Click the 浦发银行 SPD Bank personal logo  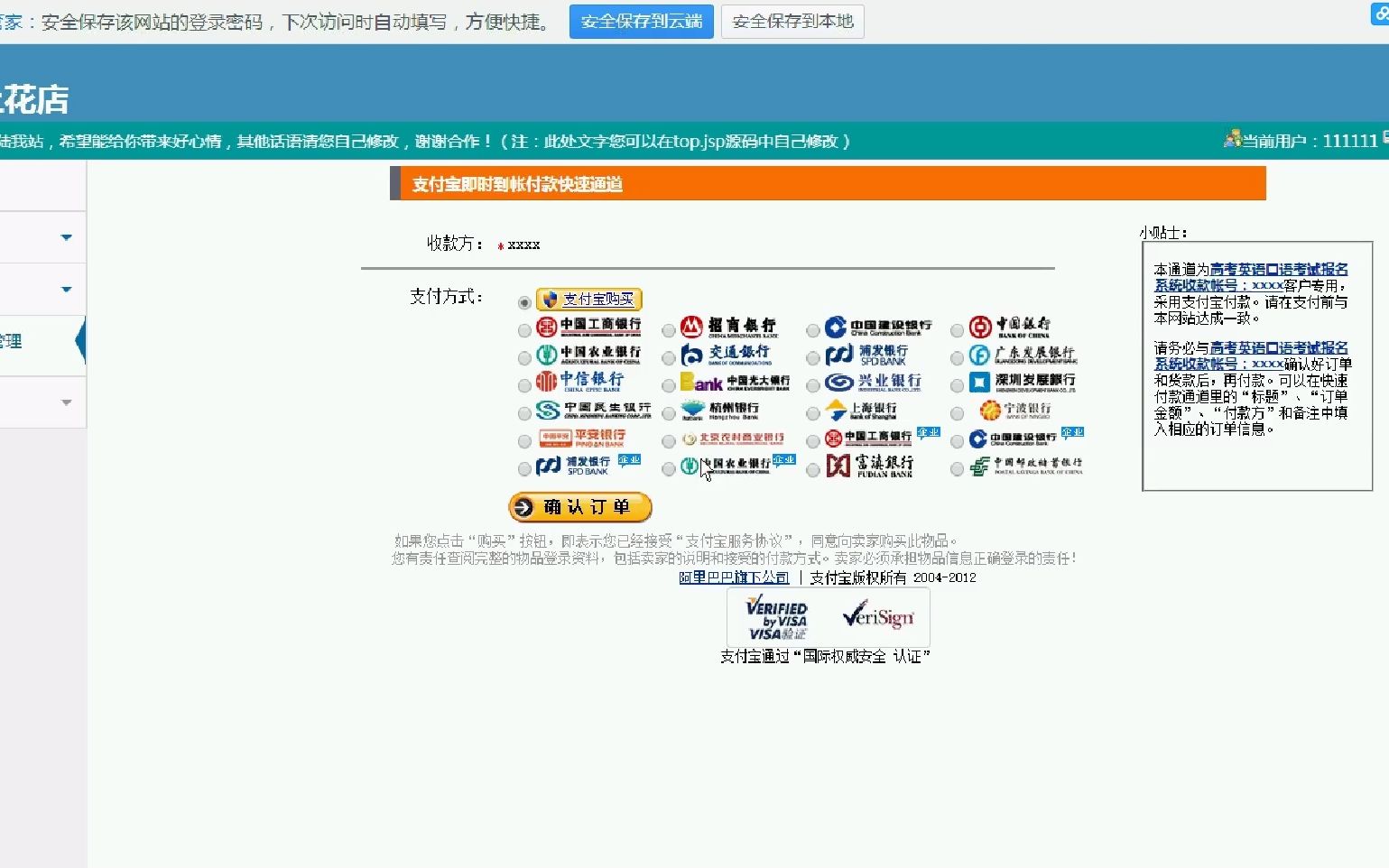[x=866, y=355]
